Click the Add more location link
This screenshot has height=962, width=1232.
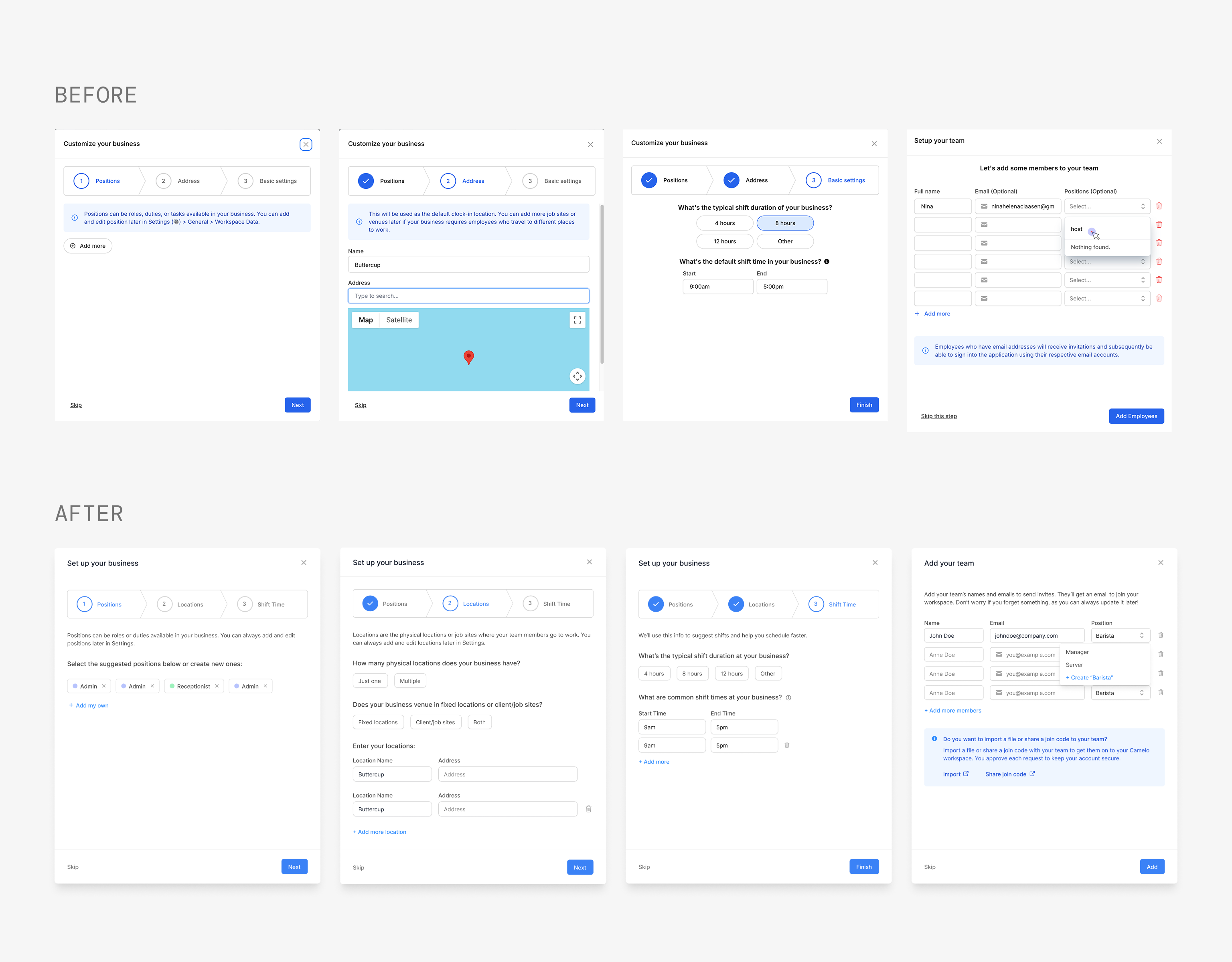[x=380, y=832]
